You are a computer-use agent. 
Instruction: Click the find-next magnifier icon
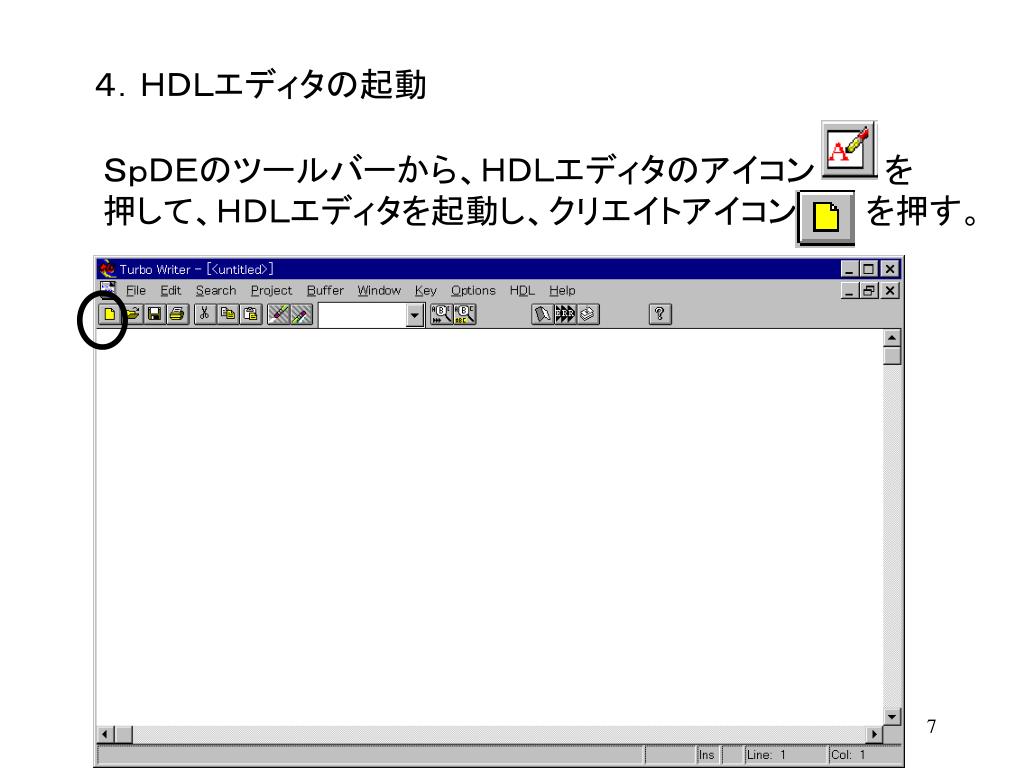click(x=441, y=315)
